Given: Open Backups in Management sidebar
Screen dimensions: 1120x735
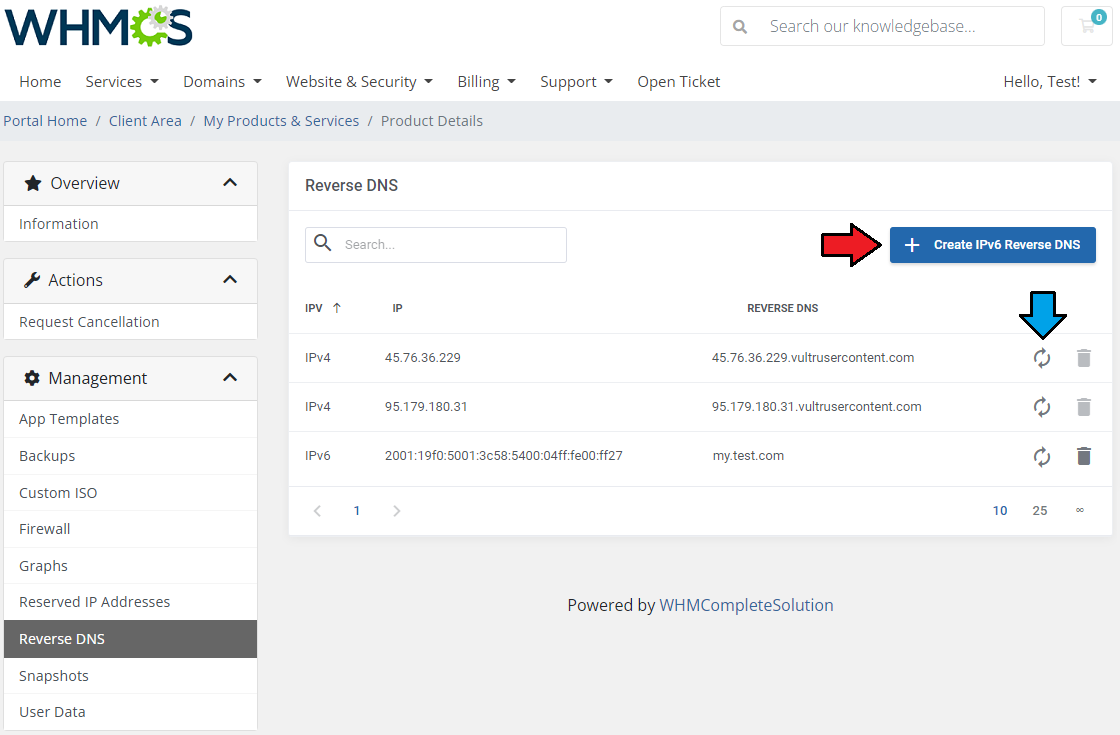Looking at the screenshot, I should click(130, 456).
